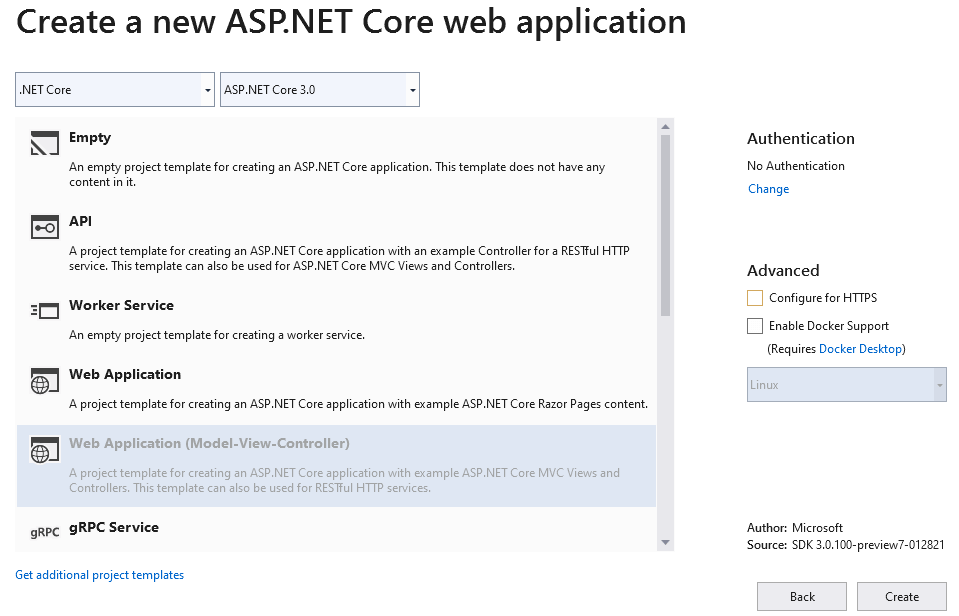Select the Worker Service template title
959x616 pixels.
point(121,305)
